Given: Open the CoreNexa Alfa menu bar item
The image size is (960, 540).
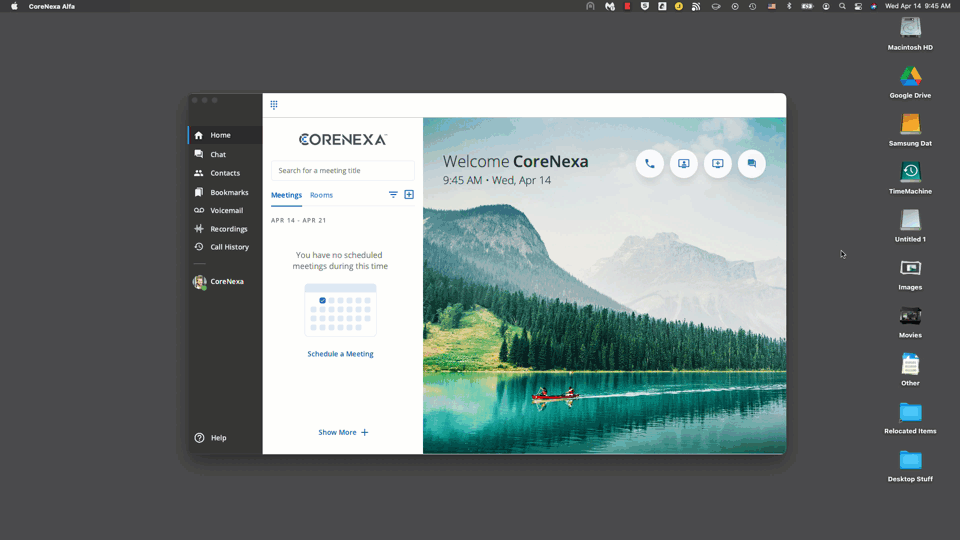Looking at the screenshot, I should pos(51,6).
